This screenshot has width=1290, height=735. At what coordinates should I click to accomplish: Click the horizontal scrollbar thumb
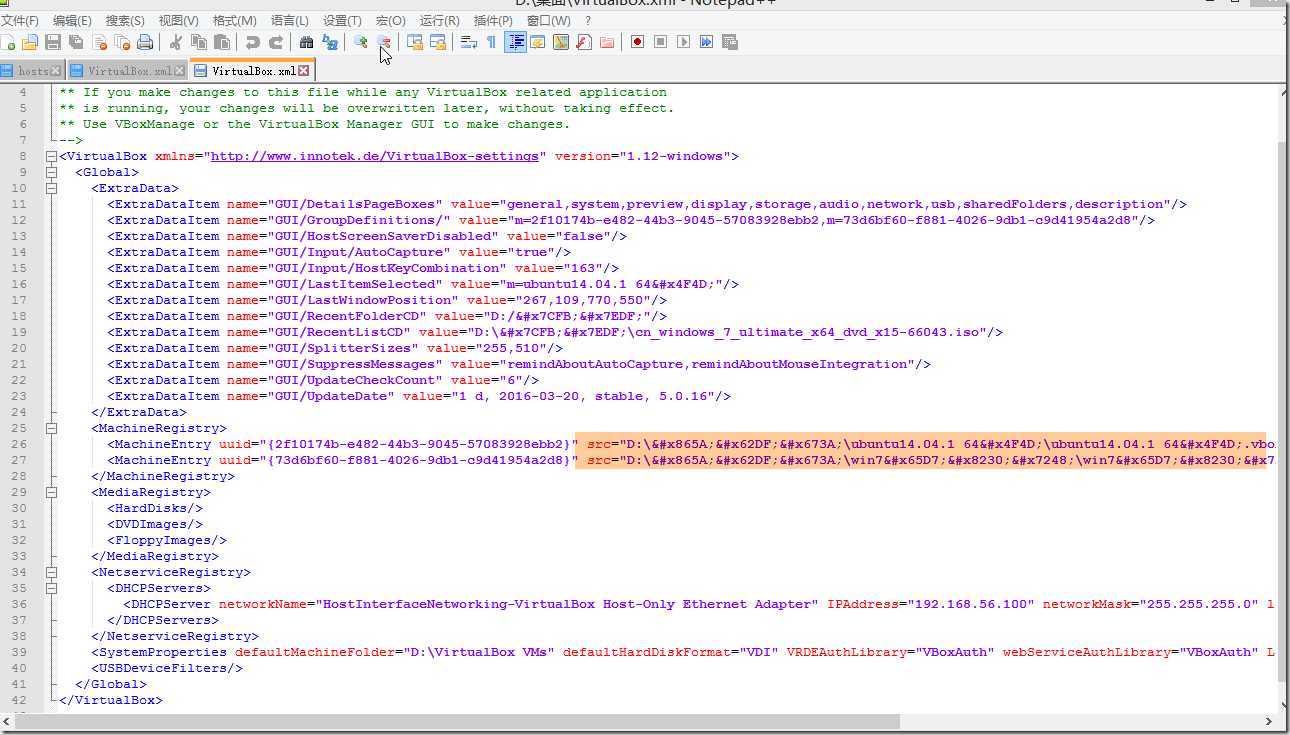coord(457,720)
